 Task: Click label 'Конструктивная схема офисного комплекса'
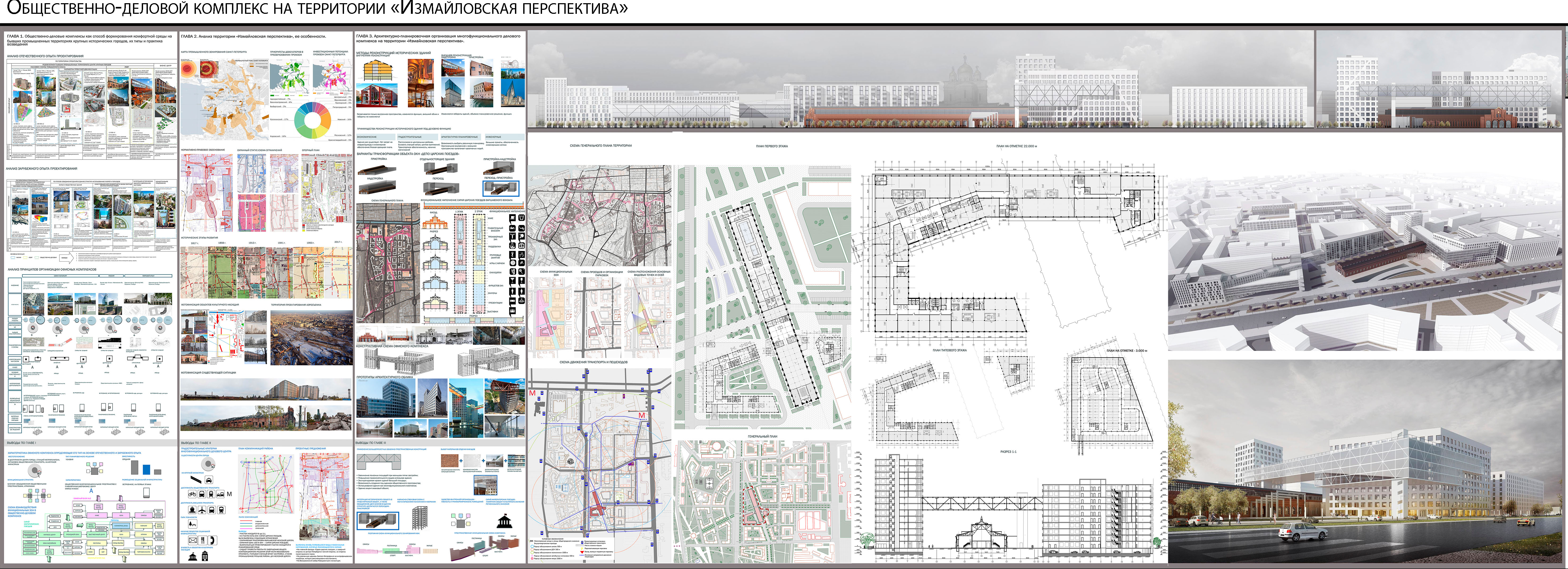pos(392,346)
